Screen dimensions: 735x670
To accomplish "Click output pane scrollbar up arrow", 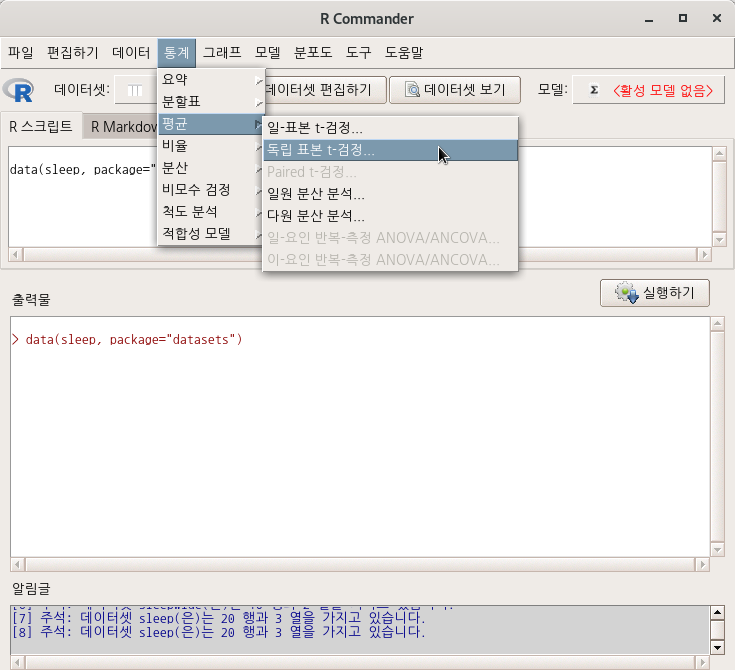I will 717,324.
